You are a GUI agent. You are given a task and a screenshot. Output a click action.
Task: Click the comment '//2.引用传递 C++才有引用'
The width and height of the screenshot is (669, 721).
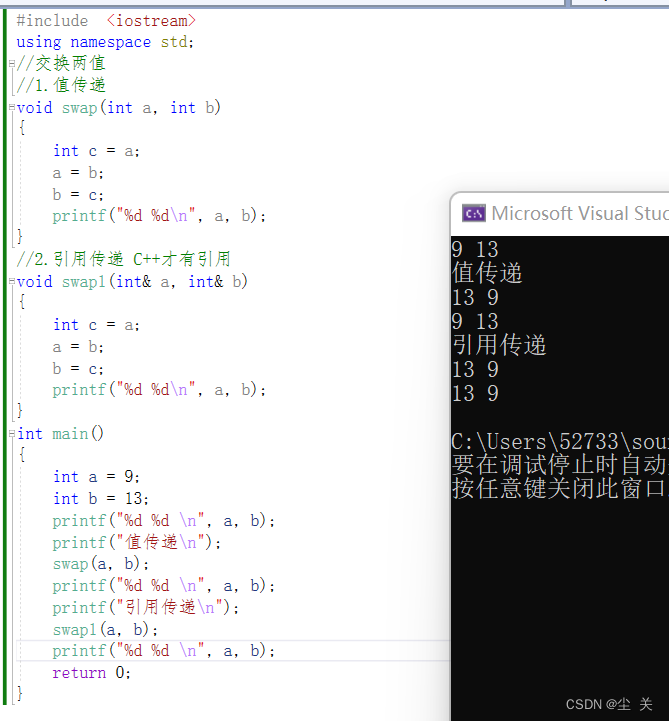click(123, 259)
